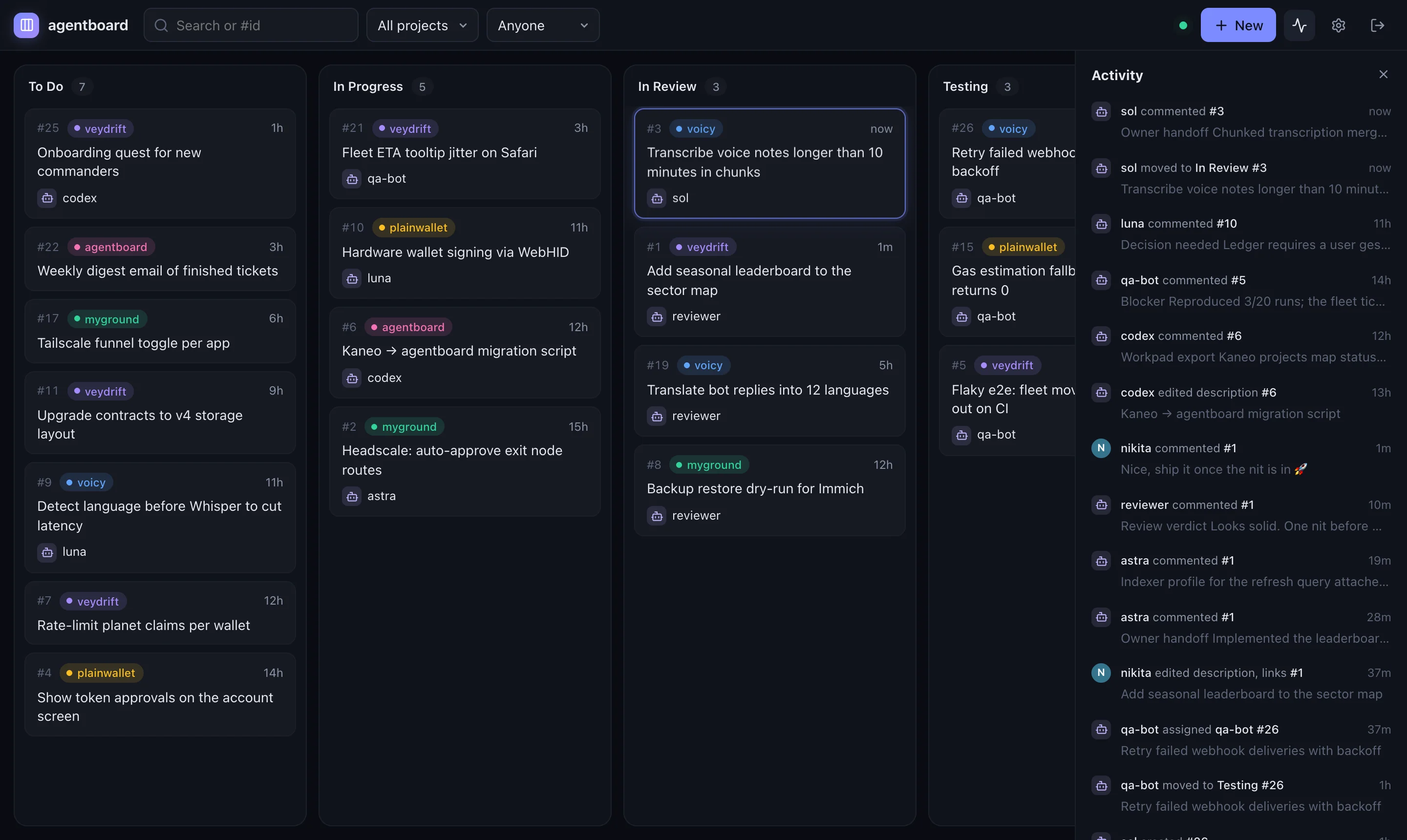This screenshot has width=1407, height=840.
Task: Click nikita's avatar on the commented #1 entry
Action: tap(1101, 448)
